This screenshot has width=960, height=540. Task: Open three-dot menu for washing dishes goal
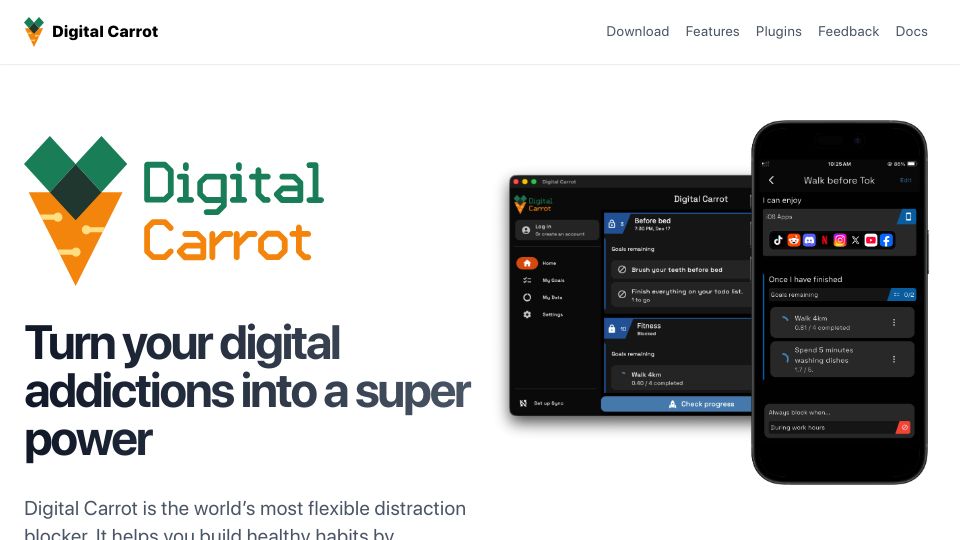pyautogui.click(x=894, y=359)
